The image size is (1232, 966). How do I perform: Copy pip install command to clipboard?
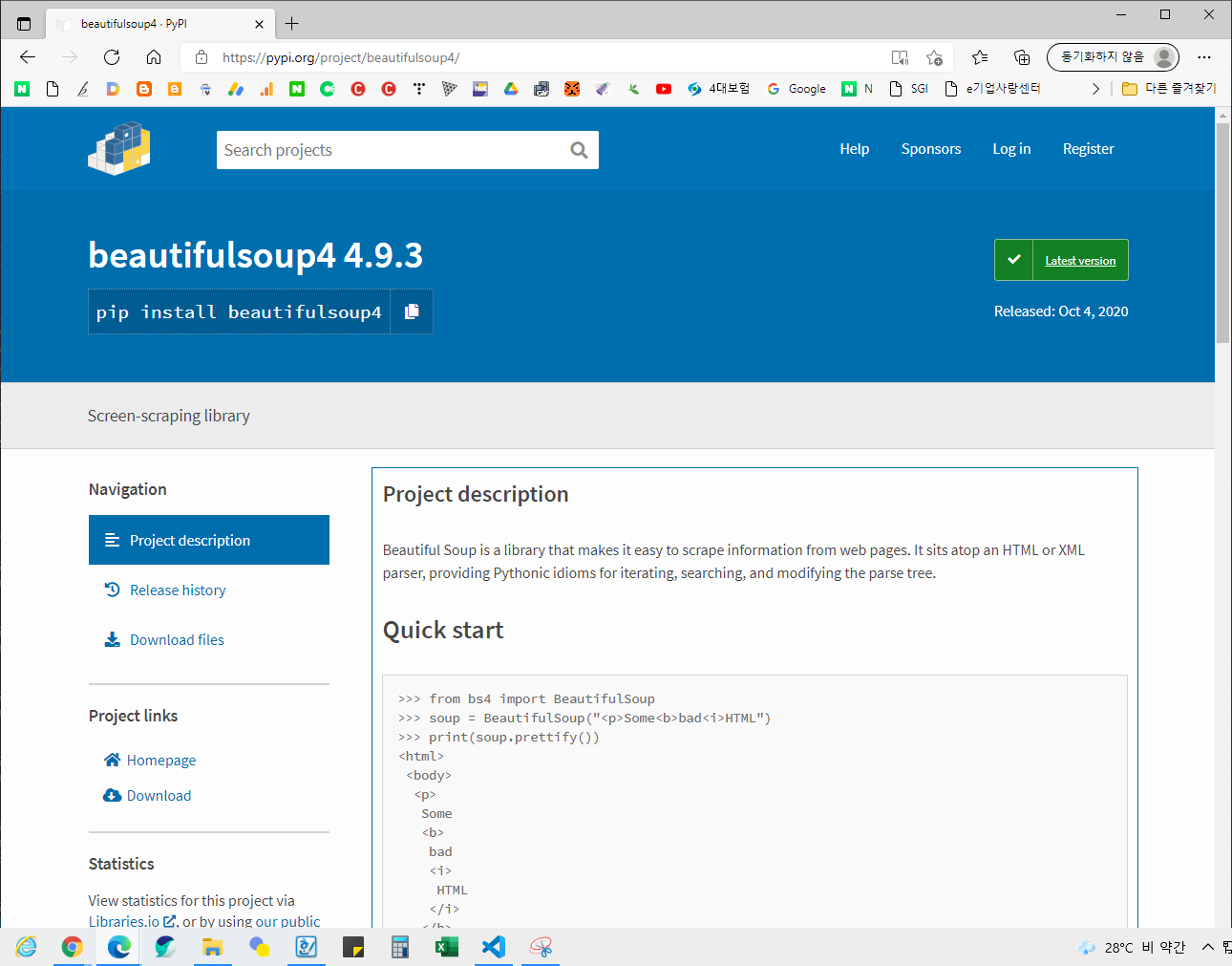point(412,311)
